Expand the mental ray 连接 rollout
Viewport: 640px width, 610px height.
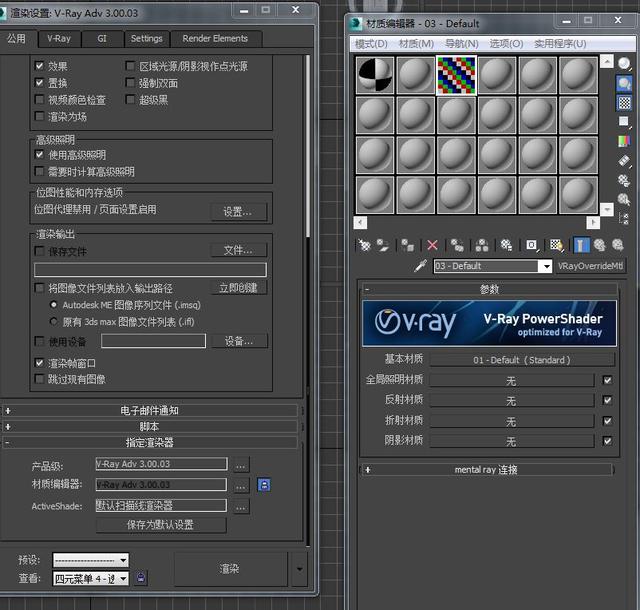pos(487,470)
